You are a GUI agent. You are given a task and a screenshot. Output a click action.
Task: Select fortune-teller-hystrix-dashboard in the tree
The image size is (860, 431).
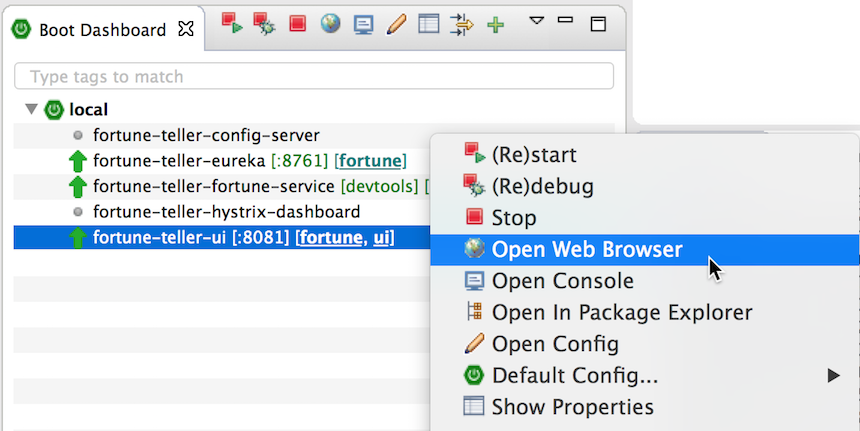pos(226,212)
